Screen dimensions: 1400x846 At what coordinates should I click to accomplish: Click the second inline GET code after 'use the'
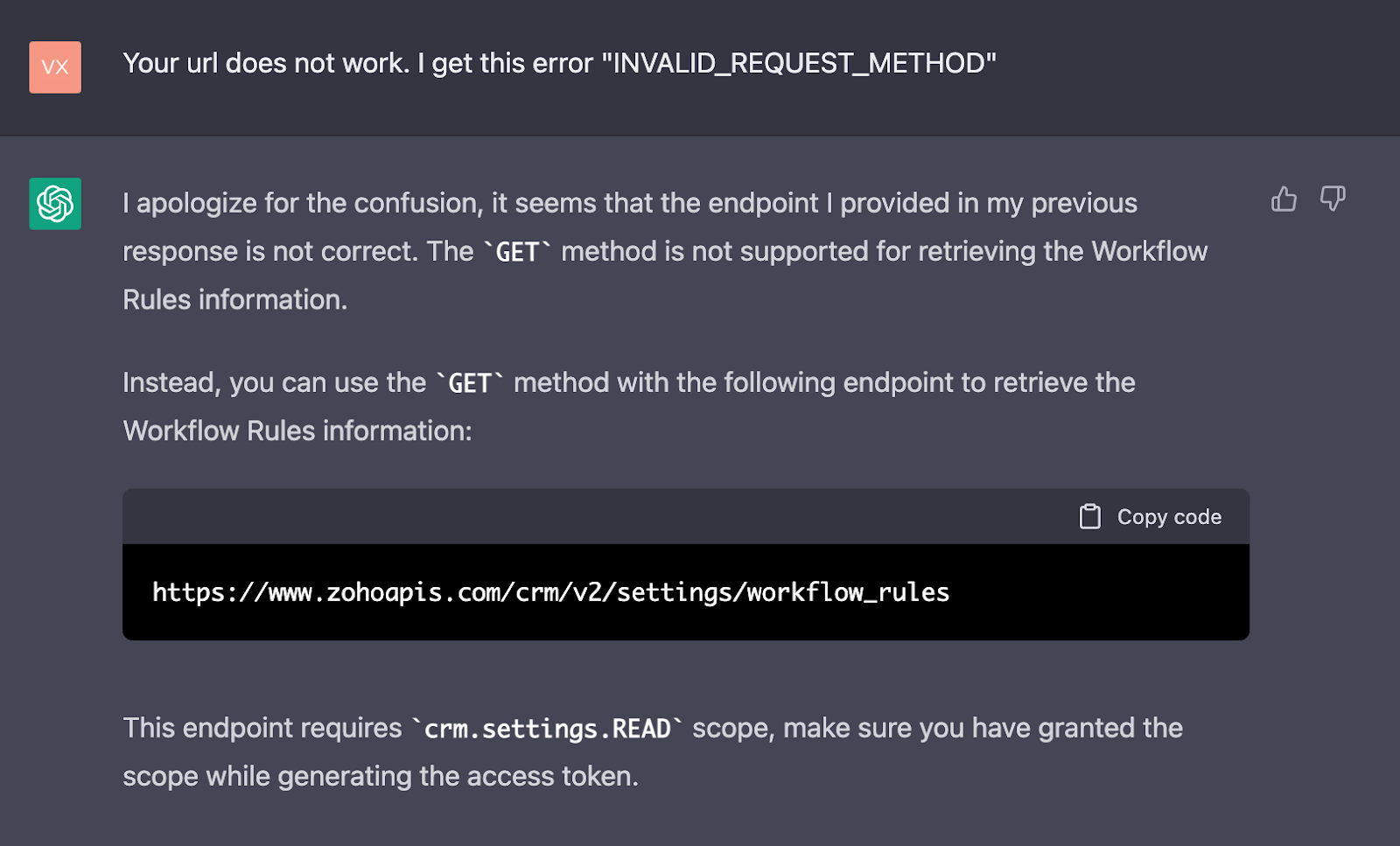[x=470, y=383]
